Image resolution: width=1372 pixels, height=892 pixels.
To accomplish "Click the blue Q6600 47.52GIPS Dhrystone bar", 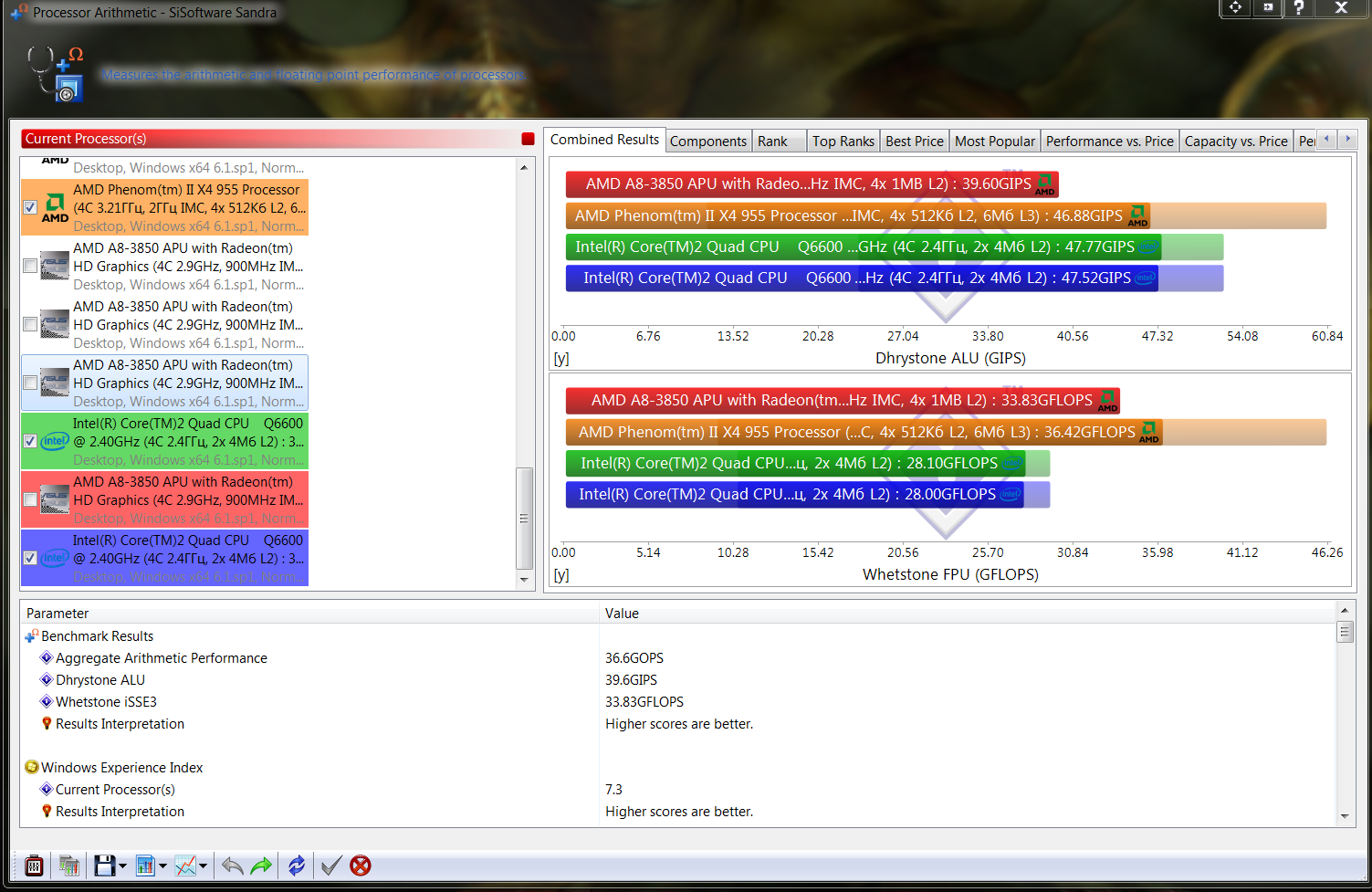I will click(862, 278).
